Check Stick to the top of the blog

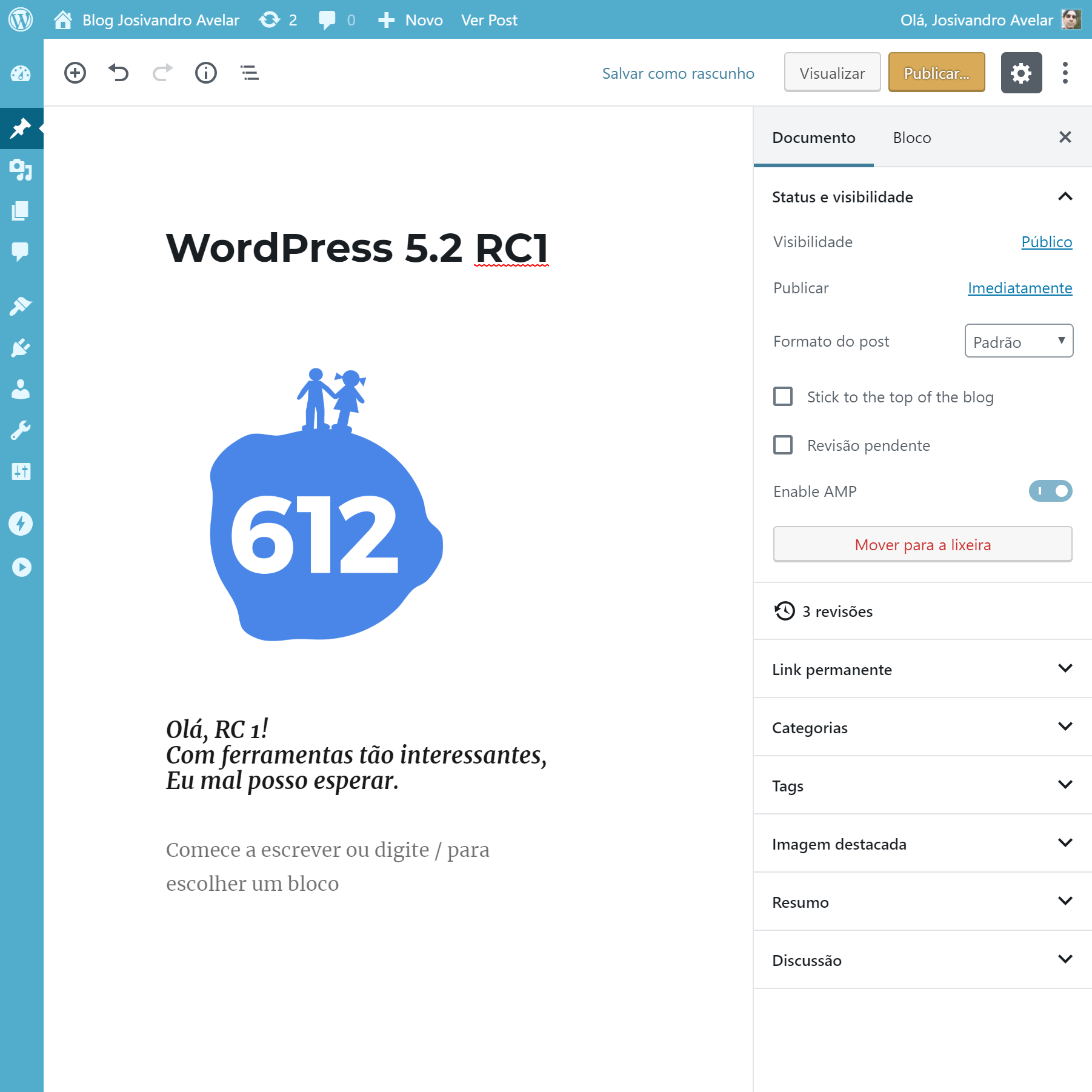click(783, 397)
